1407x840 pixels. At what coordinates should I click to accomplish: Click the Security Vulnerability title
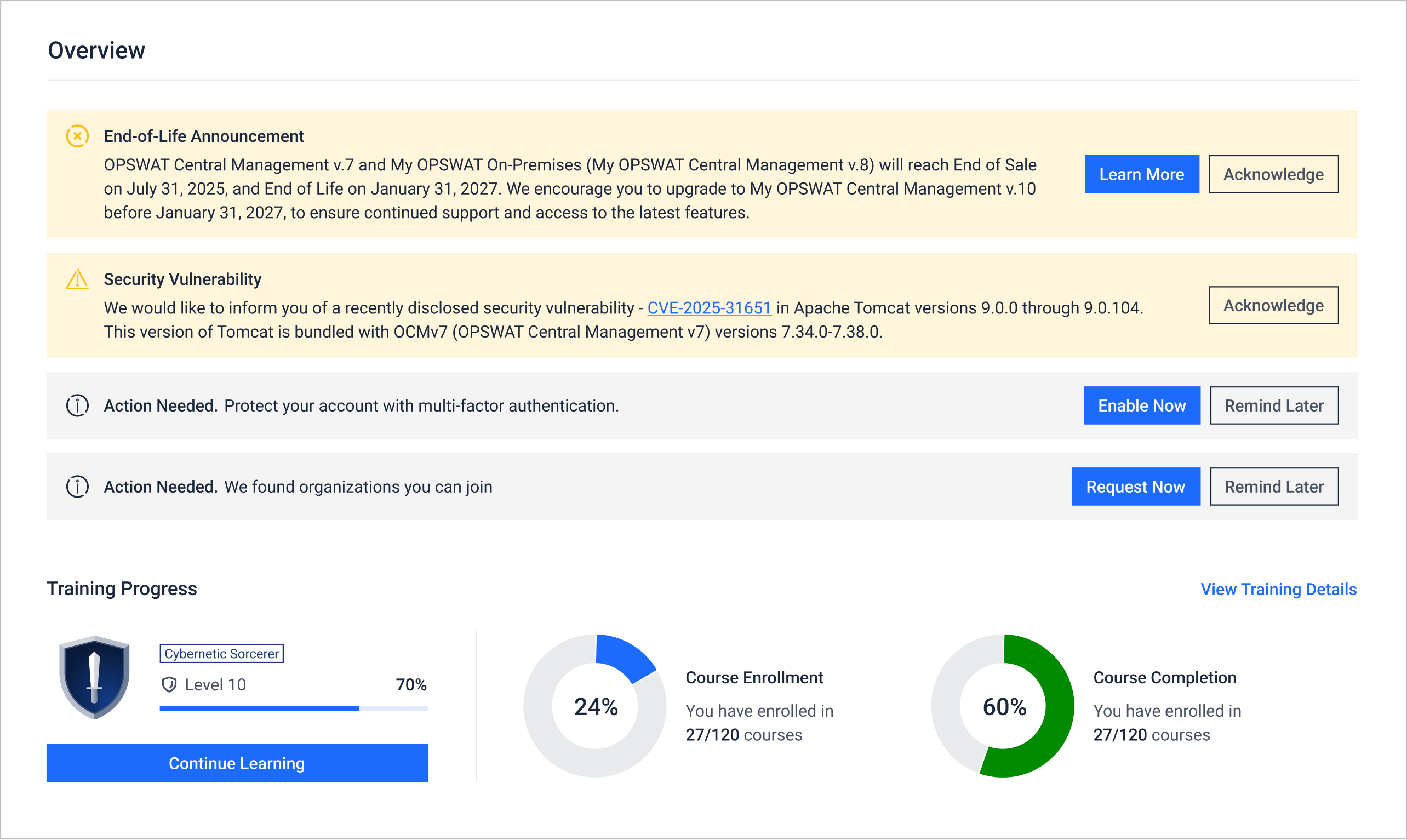[182, 279]
